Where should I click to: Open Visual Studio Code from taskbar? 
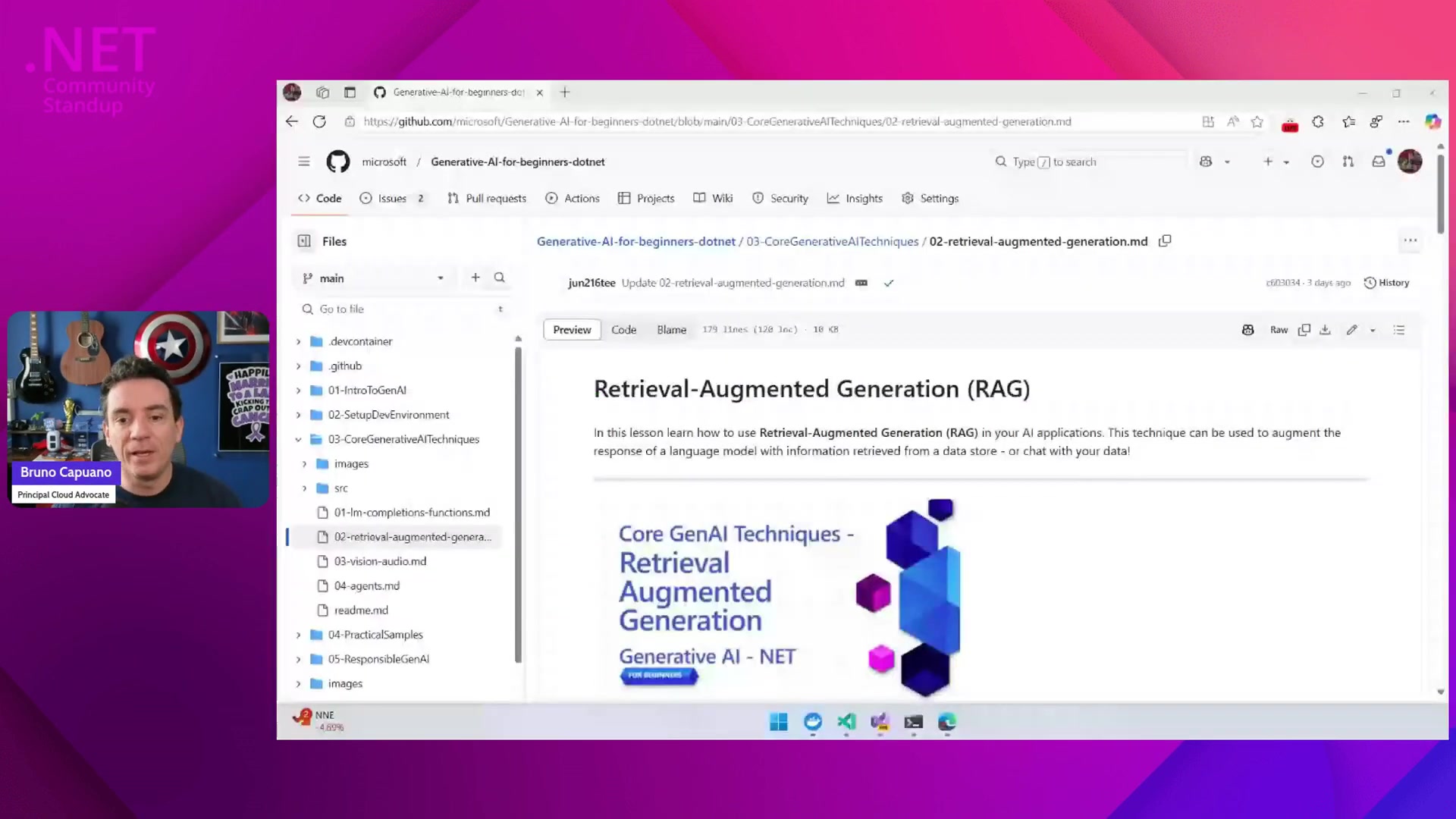846,722
